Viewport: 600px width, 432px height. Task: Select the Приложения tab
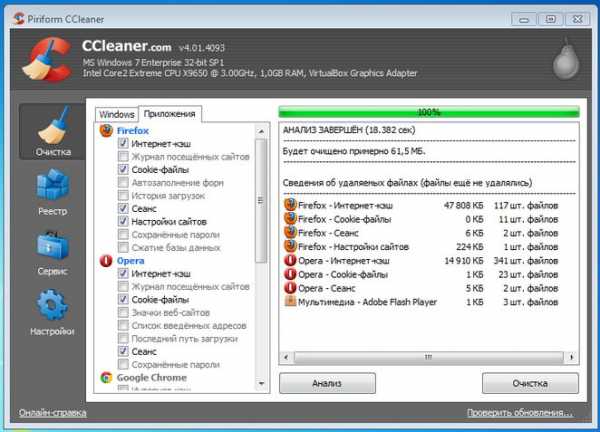pos(170,114)
